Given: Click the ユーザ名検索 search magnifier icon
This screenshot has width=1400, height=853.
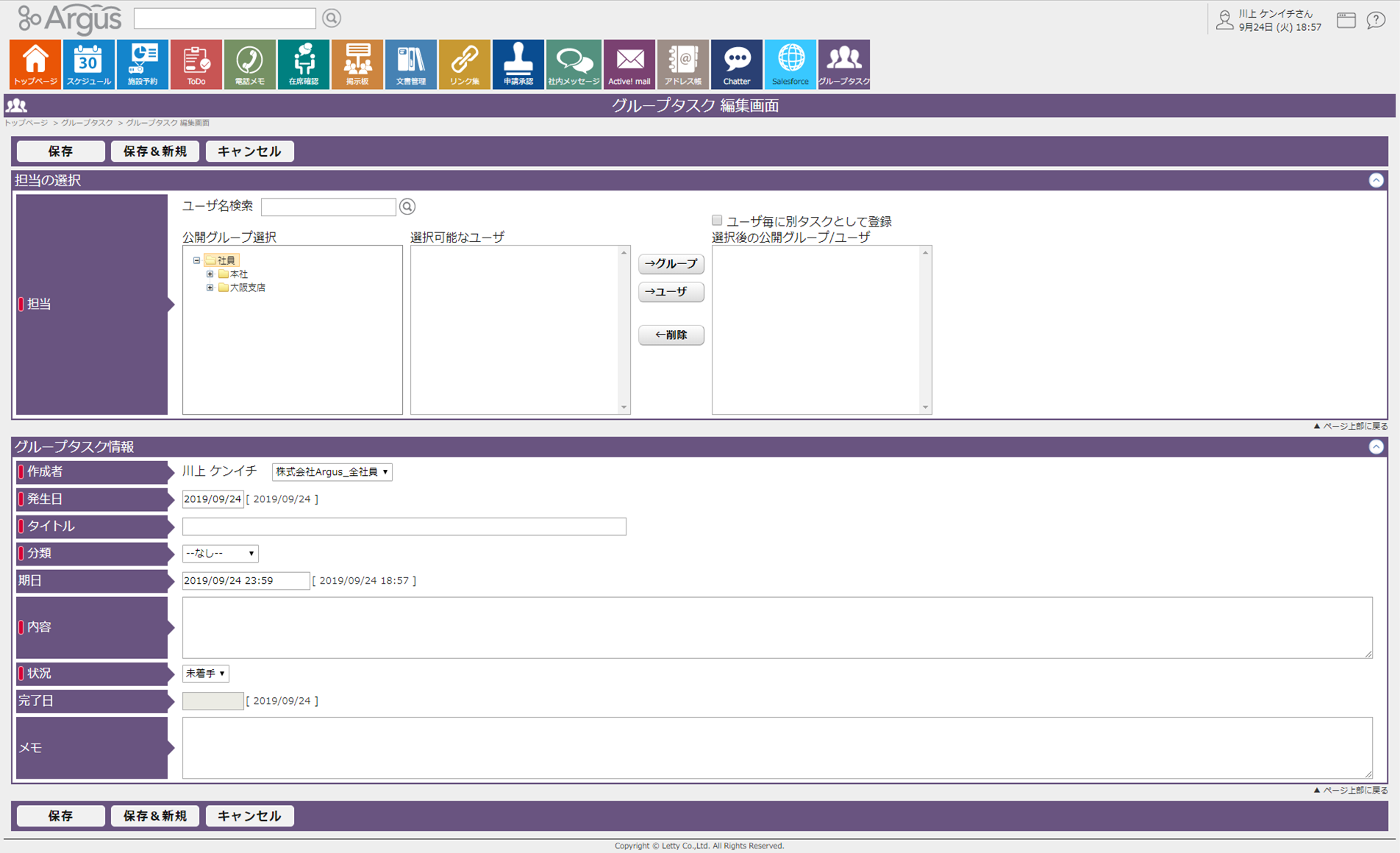Looking at the screenshot, I should pos(407,207).
